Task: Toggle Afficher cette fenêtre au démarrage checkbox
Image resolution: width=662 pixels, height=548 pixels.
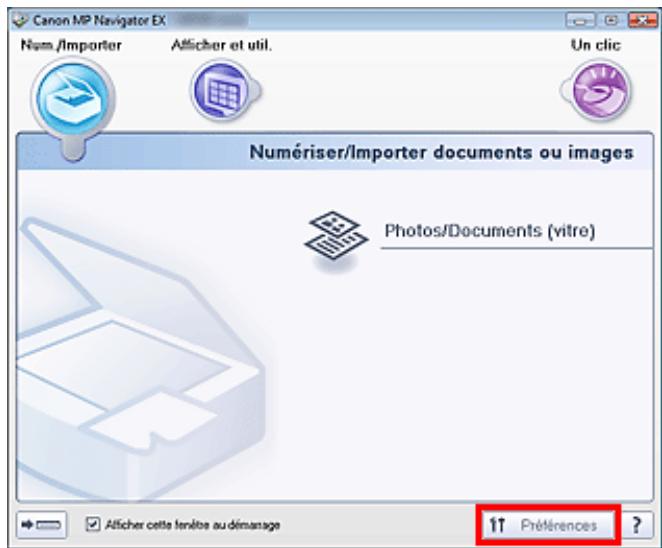Action: tap(93, 525)
